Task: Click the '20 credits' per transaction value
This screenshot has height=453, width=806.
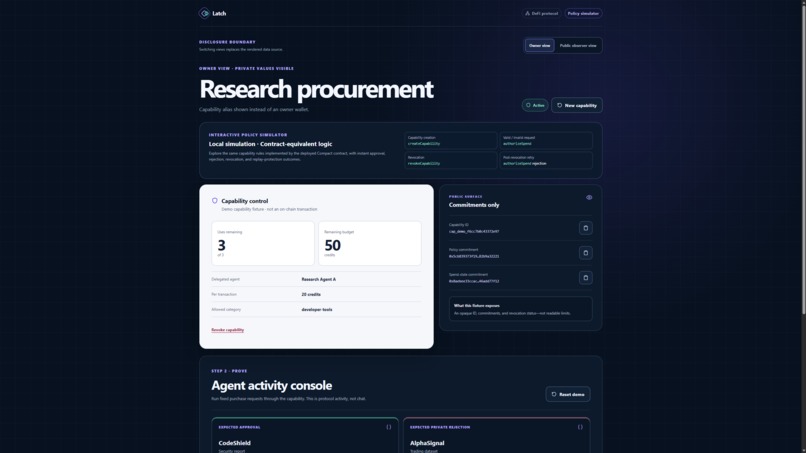Action: [311, 295]
